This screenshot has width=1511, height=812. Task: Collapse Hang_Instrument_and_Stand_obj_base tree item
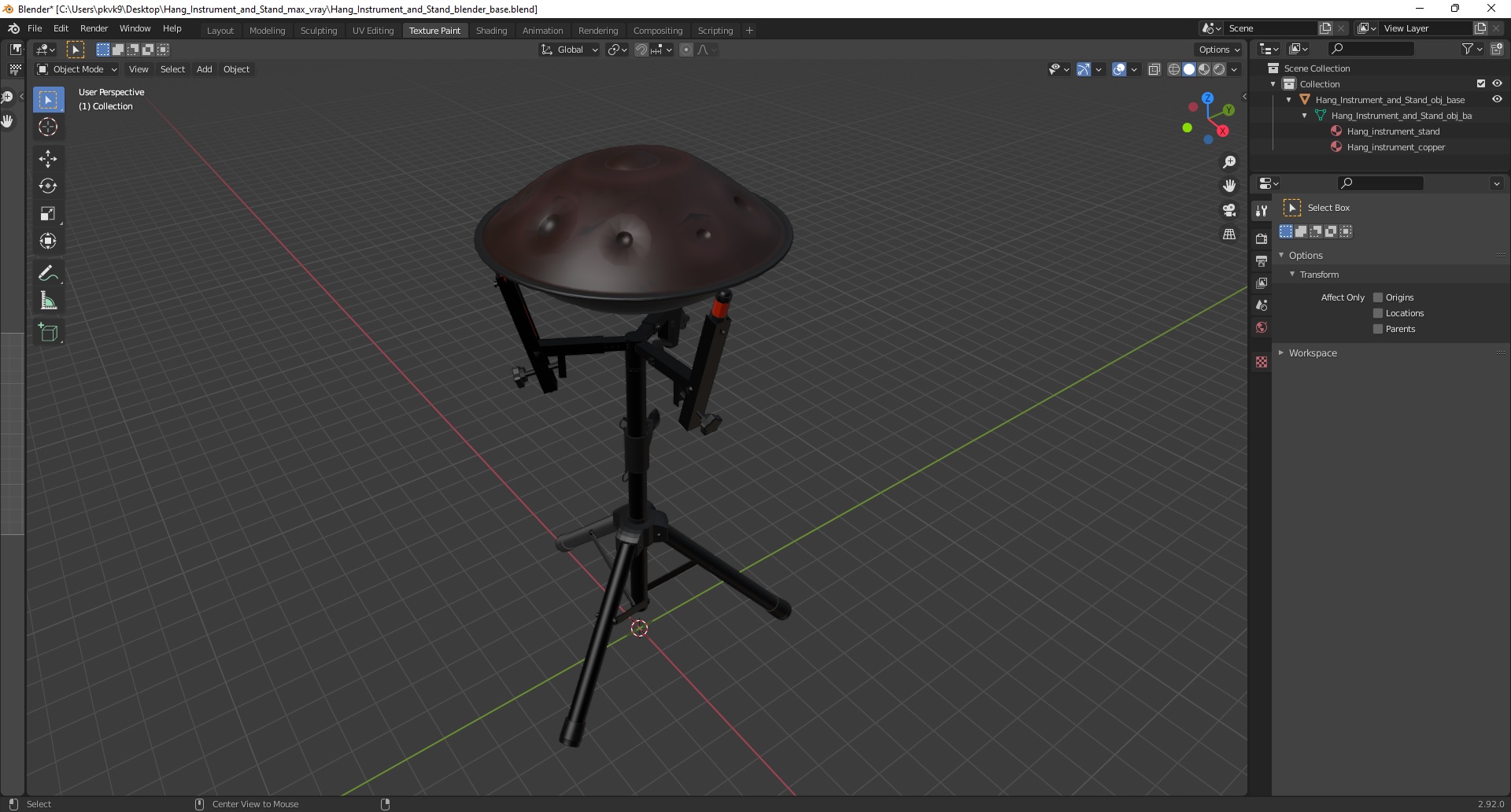pyautogui.click(x=1289, y=100)
